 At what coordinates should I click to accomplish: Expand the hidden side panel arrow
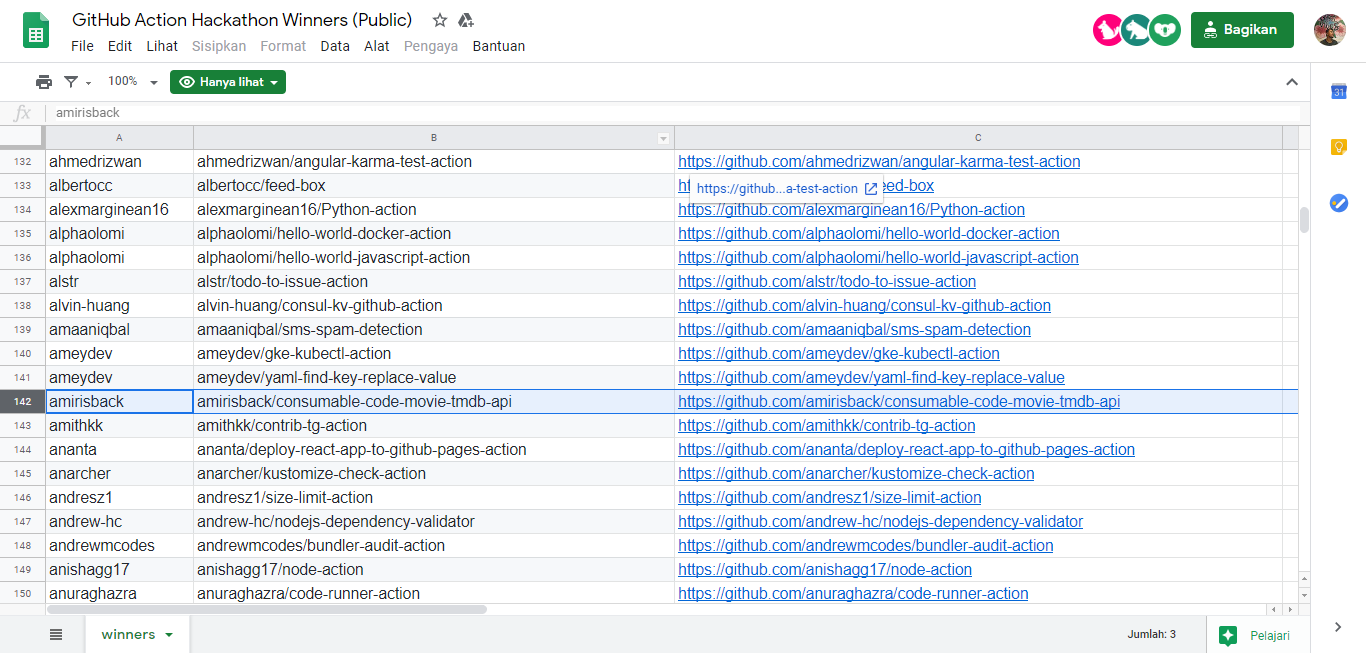pos(1338,627)
